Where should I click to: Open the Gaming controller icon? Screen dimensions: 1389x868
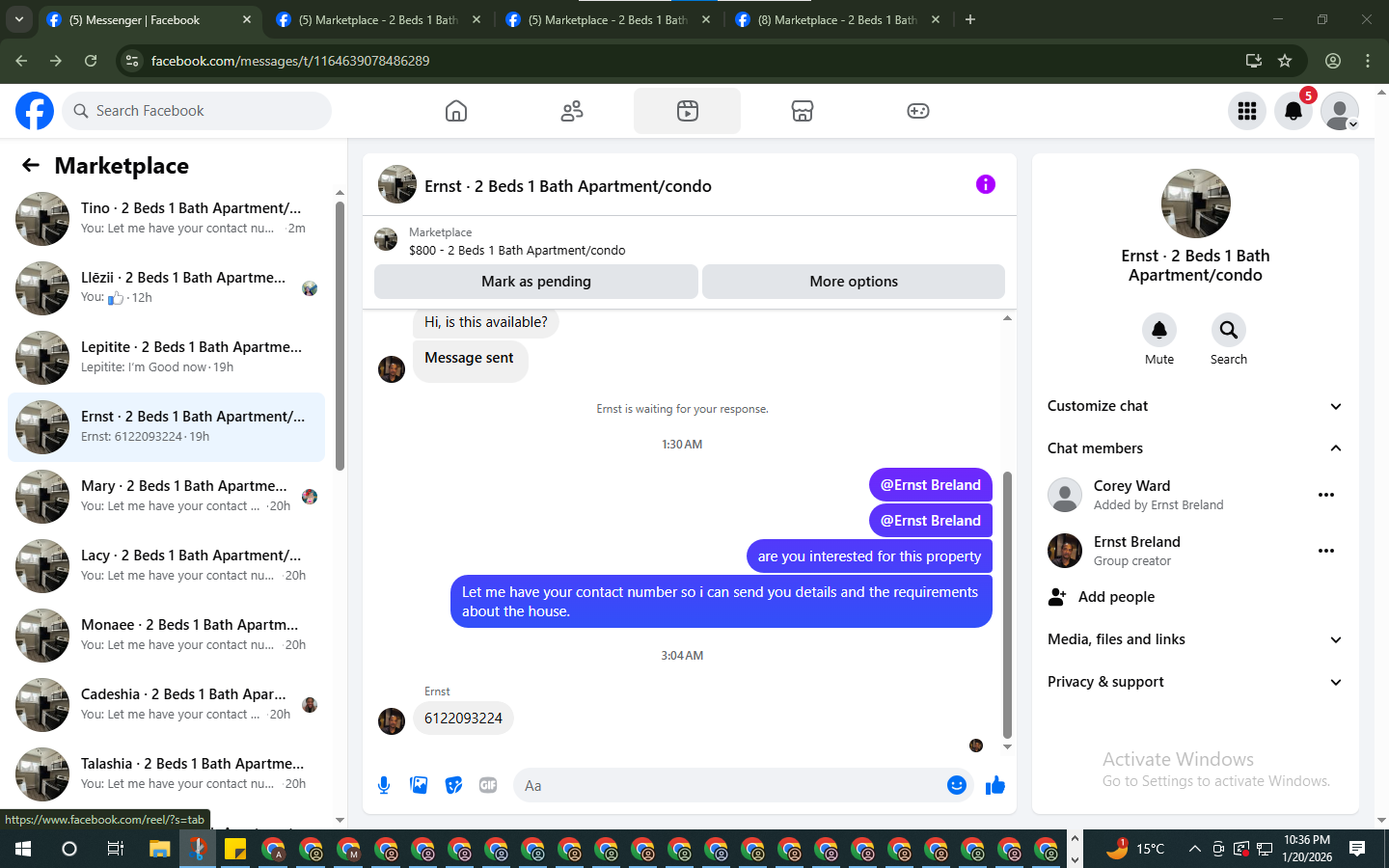(918, 111)
